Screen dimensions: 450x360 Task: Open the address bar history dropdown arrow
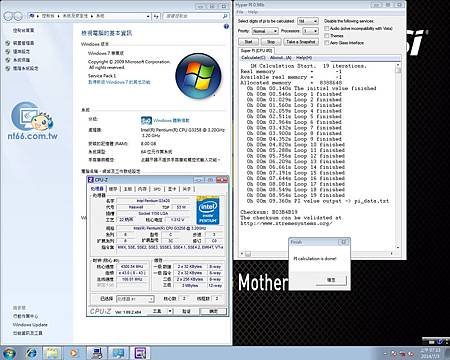[x=148, y=16]
